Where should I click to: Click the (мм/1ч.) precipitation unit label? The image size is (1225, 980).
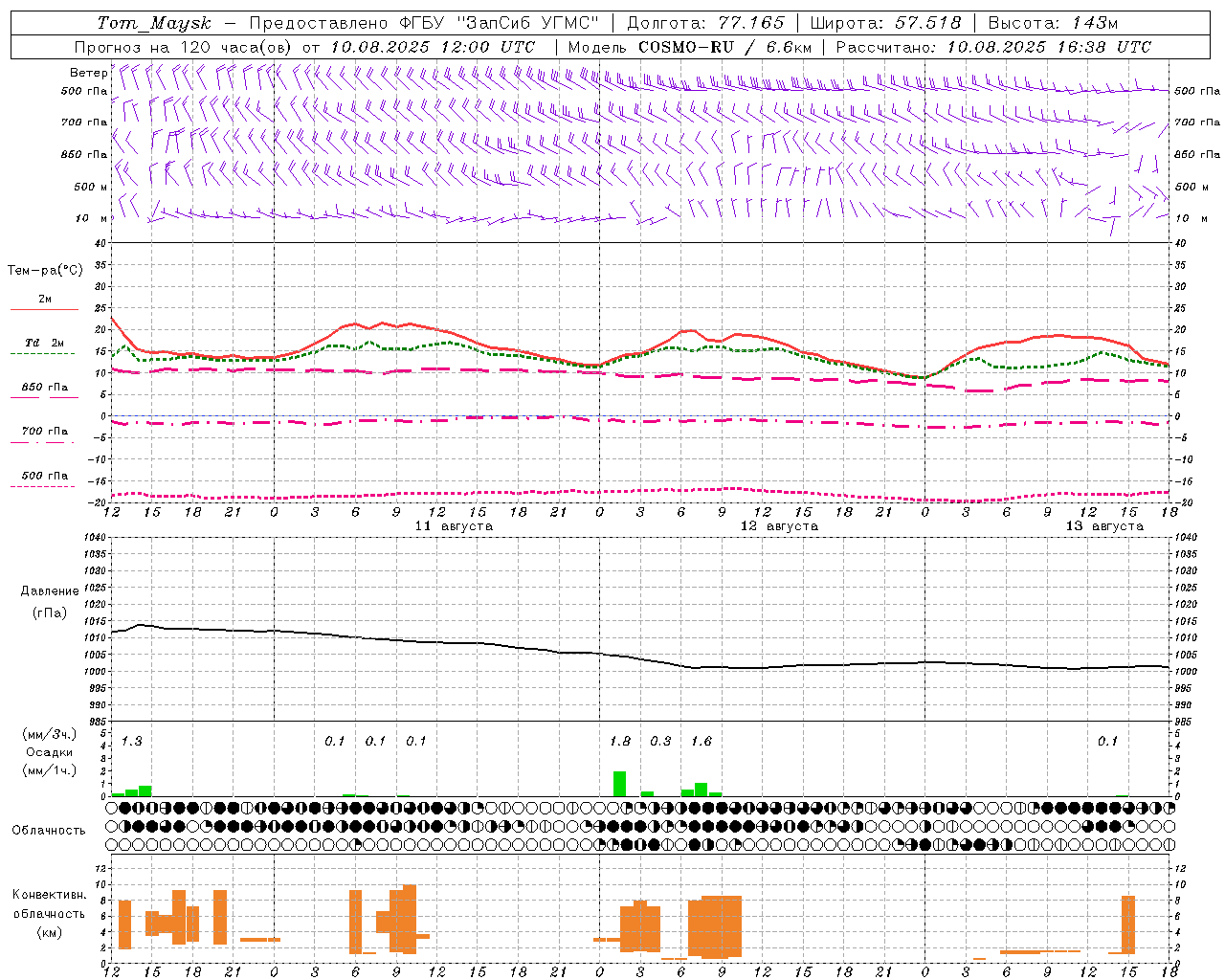(50, 770)
